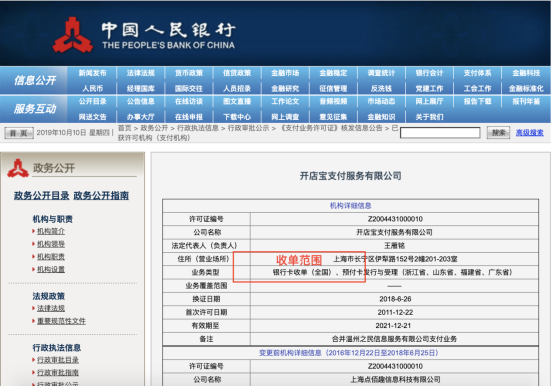Go to 金融研究 in the navigation
The image size is (553, 386).
click(285, 89)
